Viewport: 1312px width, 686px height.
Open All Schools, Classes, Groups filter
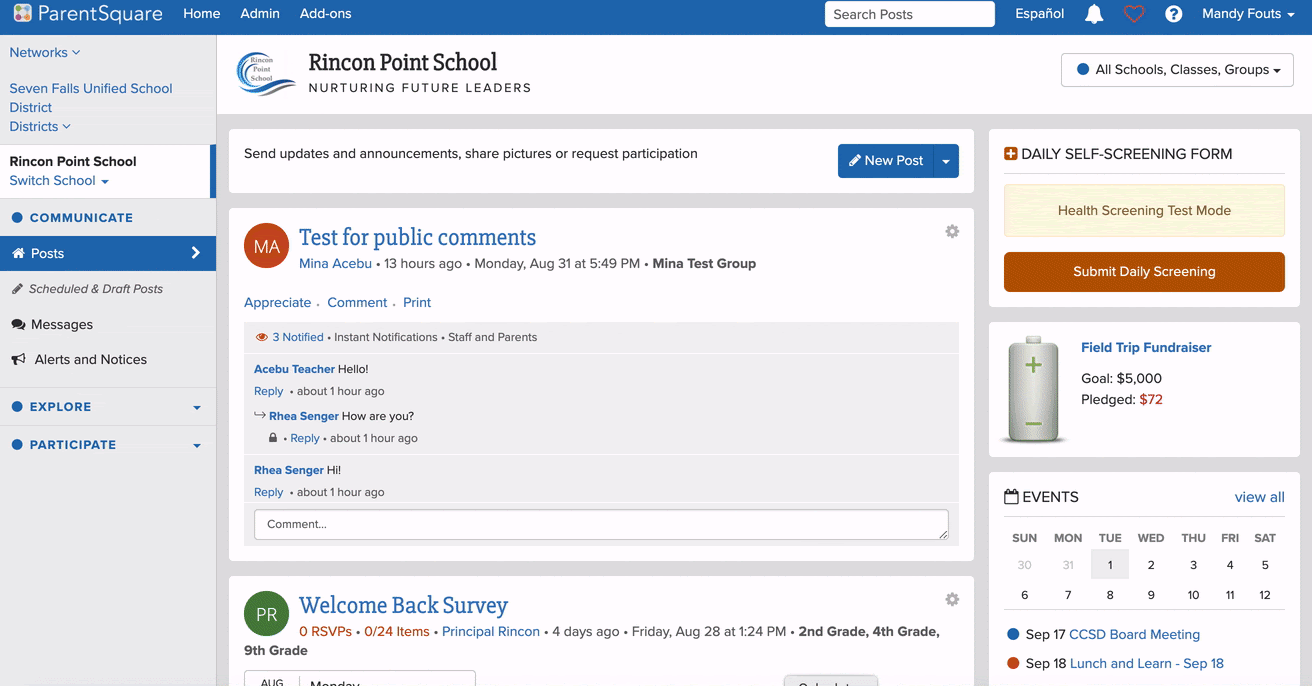point(1177,70)
